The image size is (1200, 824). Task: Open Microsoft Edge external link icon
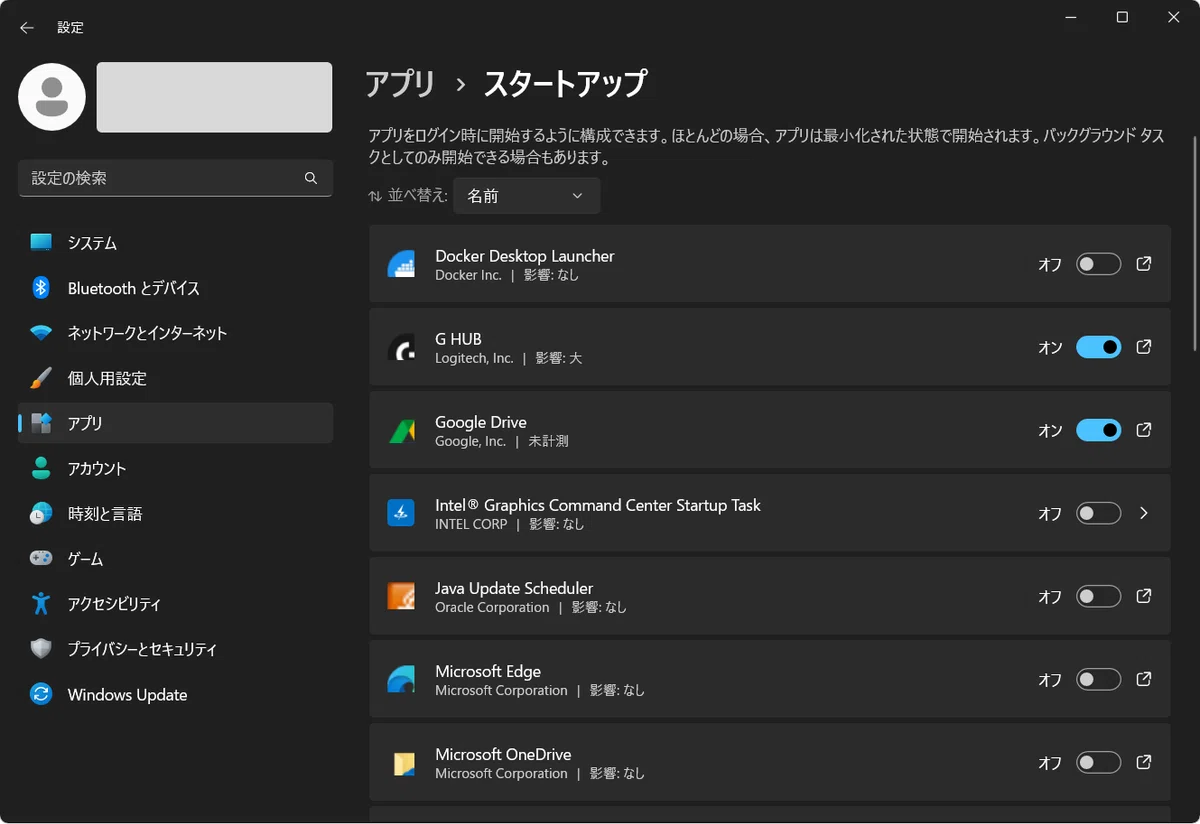1144,679
